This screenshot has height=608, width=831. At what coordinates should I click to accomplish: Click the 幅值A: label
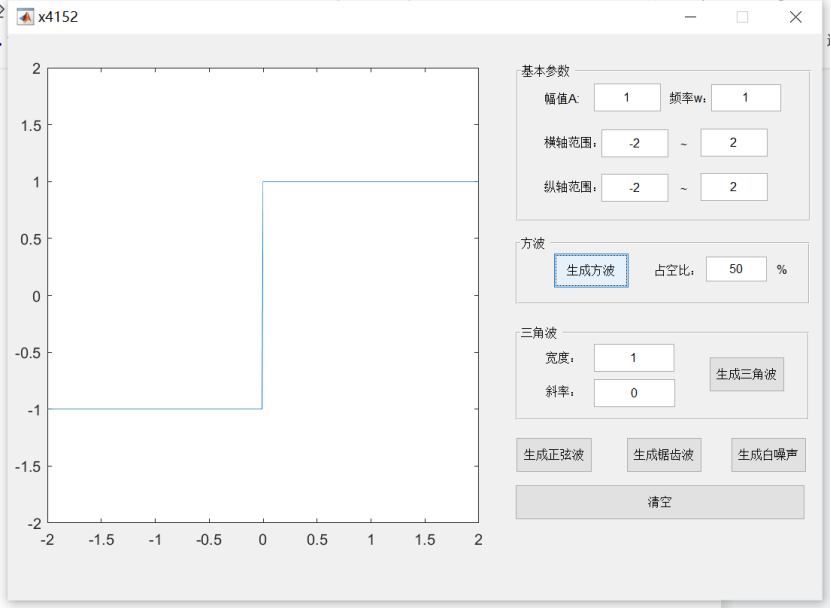tap(562, 99)
